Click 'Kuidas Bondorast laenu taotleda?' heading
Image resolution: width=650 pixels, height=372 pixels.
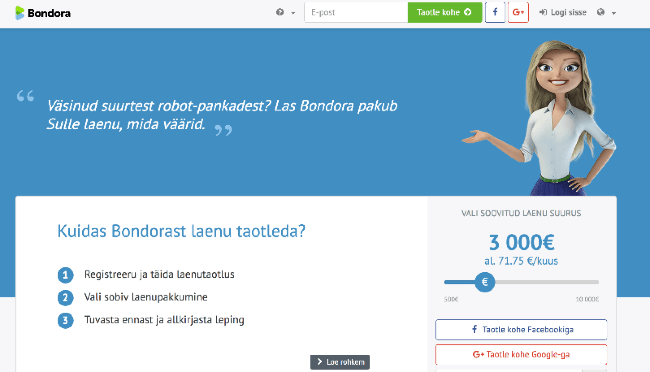pyautogui.click(x=181, y=231)
